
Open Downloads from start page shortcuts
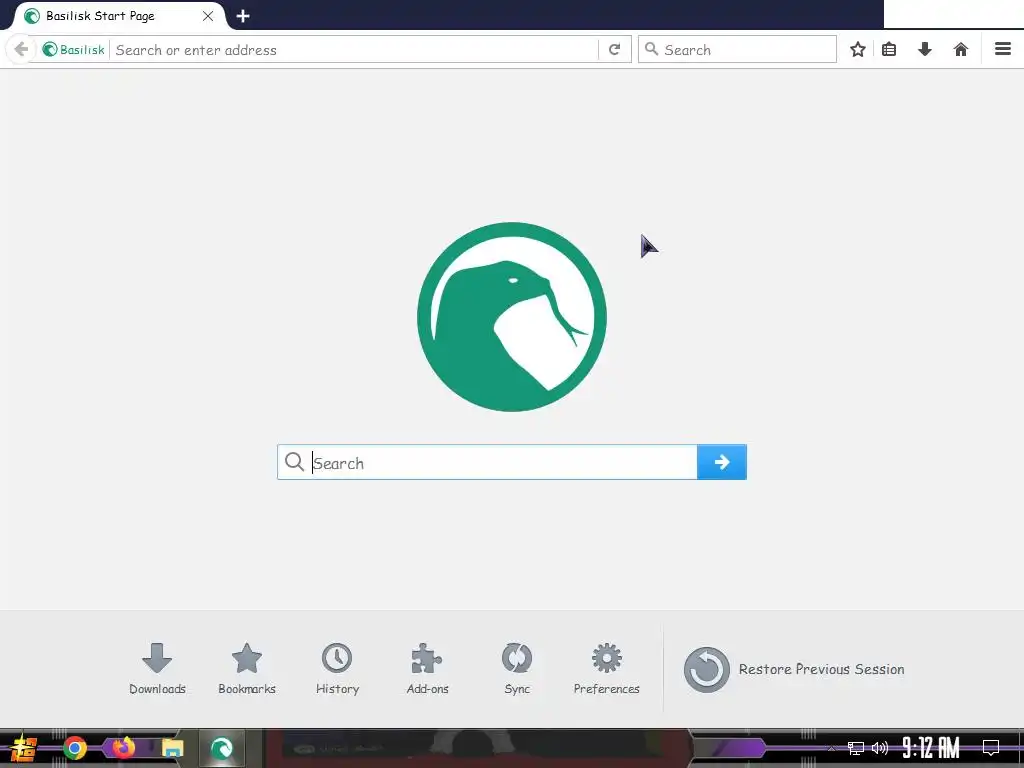click(x=157, y=669)
